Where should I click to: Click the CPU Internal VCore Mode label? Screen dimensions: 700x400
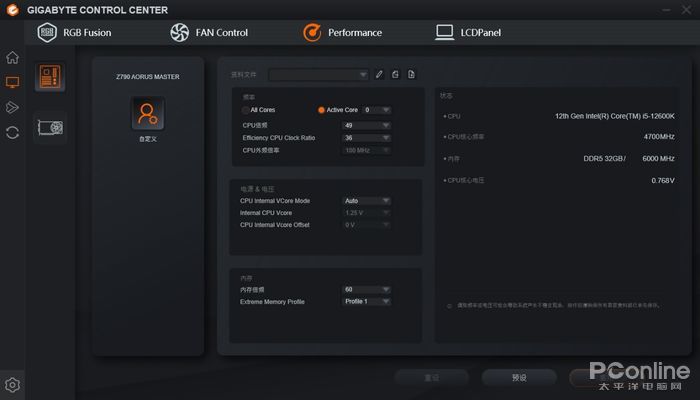[275, 201]
